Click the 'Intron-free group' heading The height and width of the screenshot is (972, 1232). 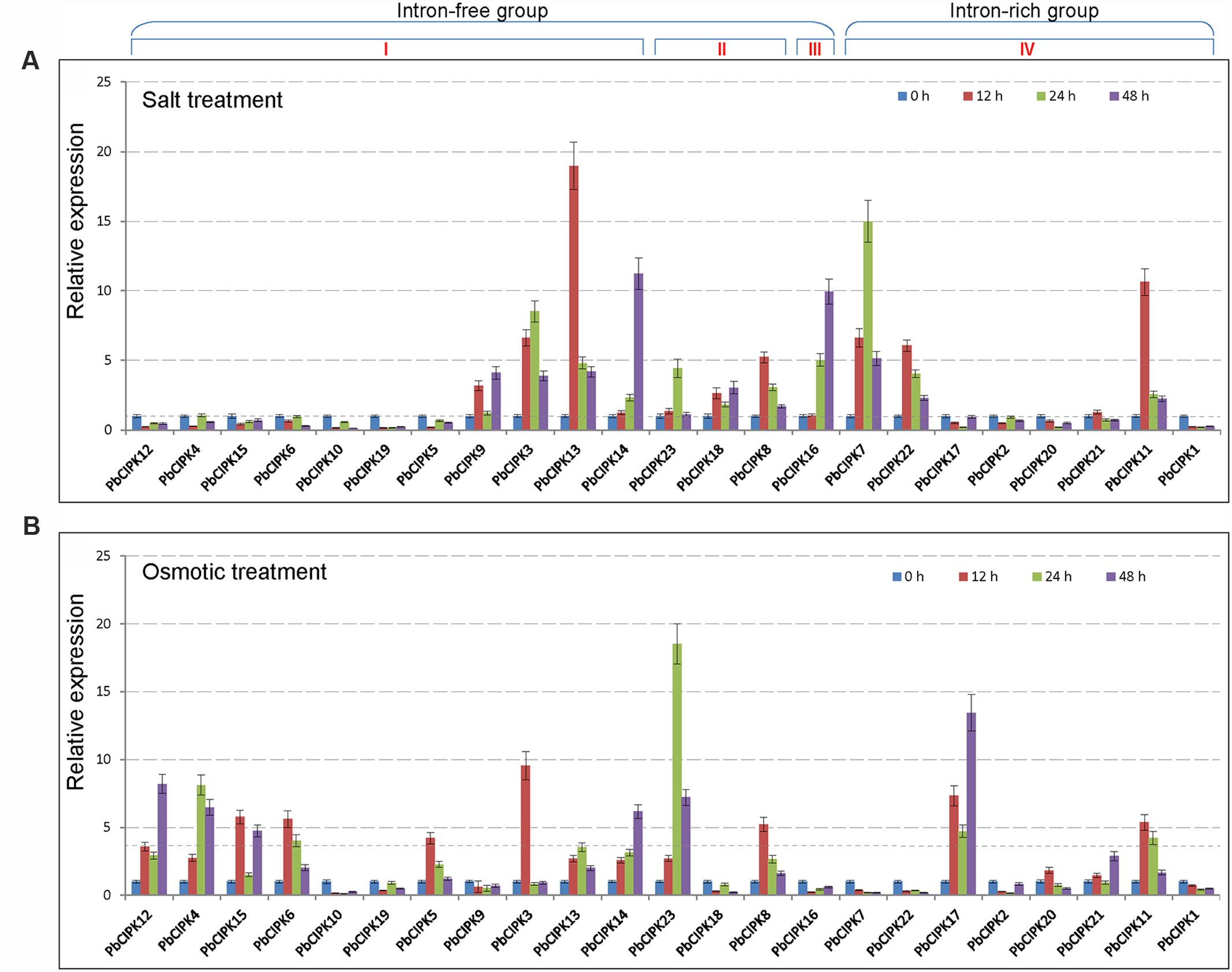(x=472, y=10)
